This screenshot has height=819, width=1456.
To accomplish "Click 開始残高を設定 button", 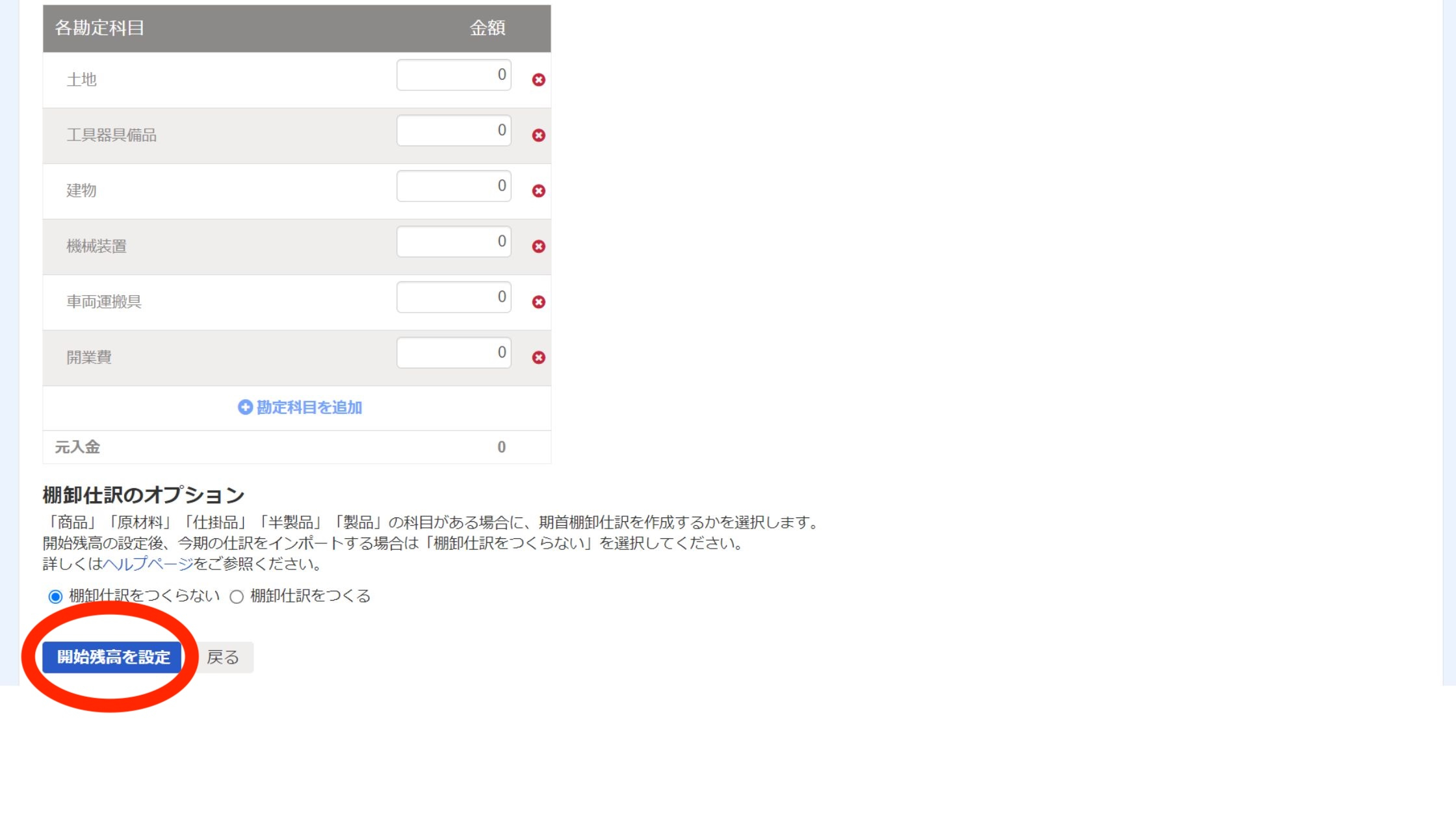I will click(112, 657).
